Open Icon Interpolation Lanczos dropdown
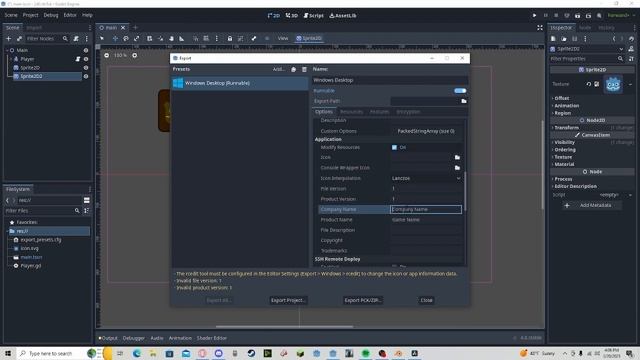The image size is (640, 360). pos(426,178)
